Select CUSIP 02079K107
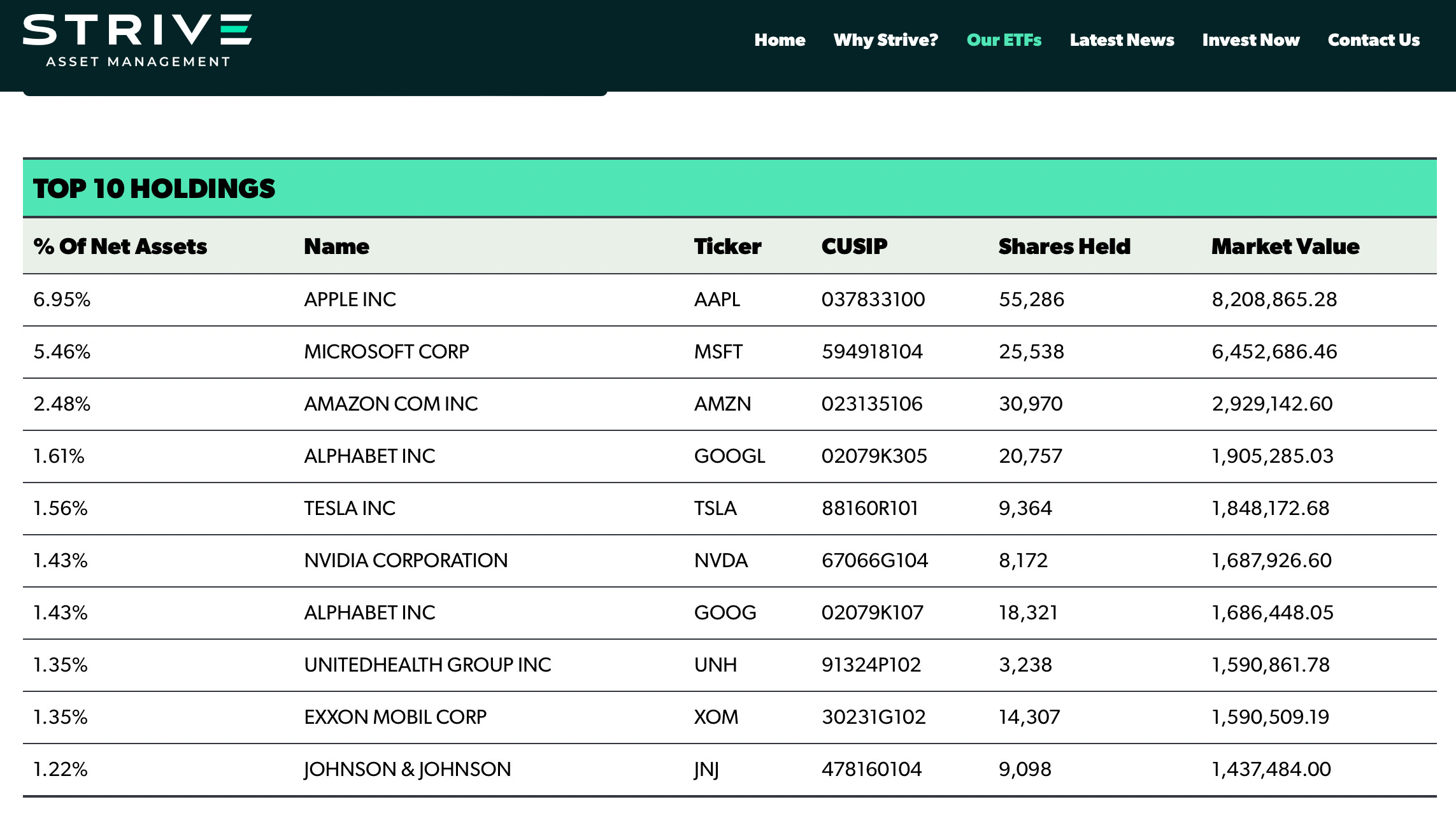 872,612
